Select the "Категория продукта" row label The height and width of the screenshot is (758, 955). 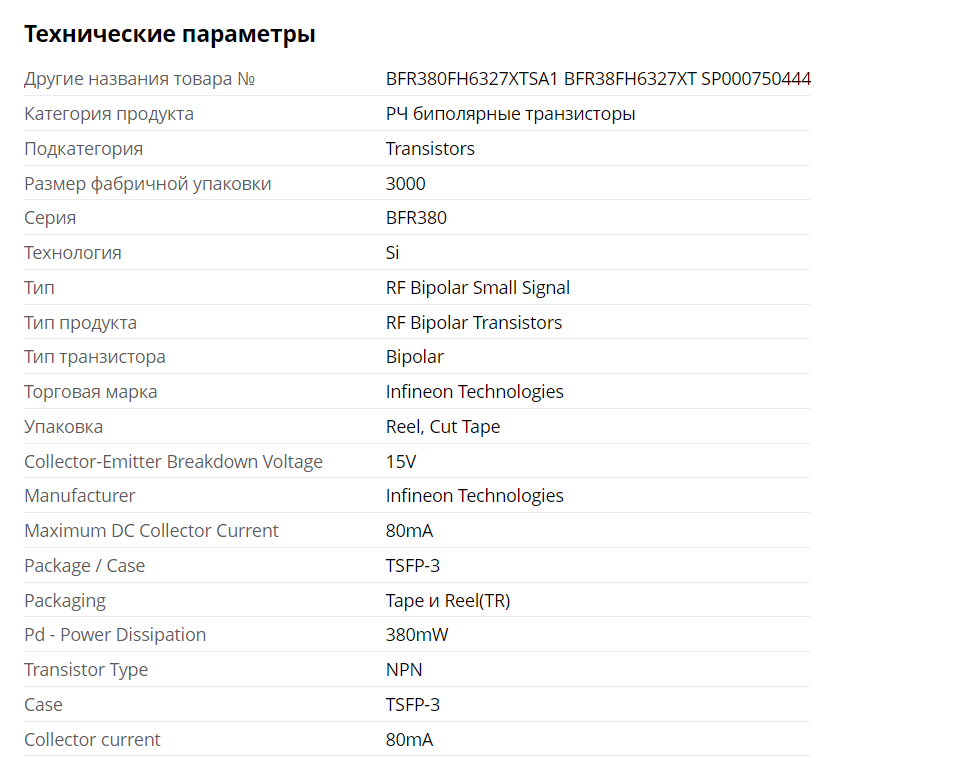pyautogui.click(x=109, y=114)
